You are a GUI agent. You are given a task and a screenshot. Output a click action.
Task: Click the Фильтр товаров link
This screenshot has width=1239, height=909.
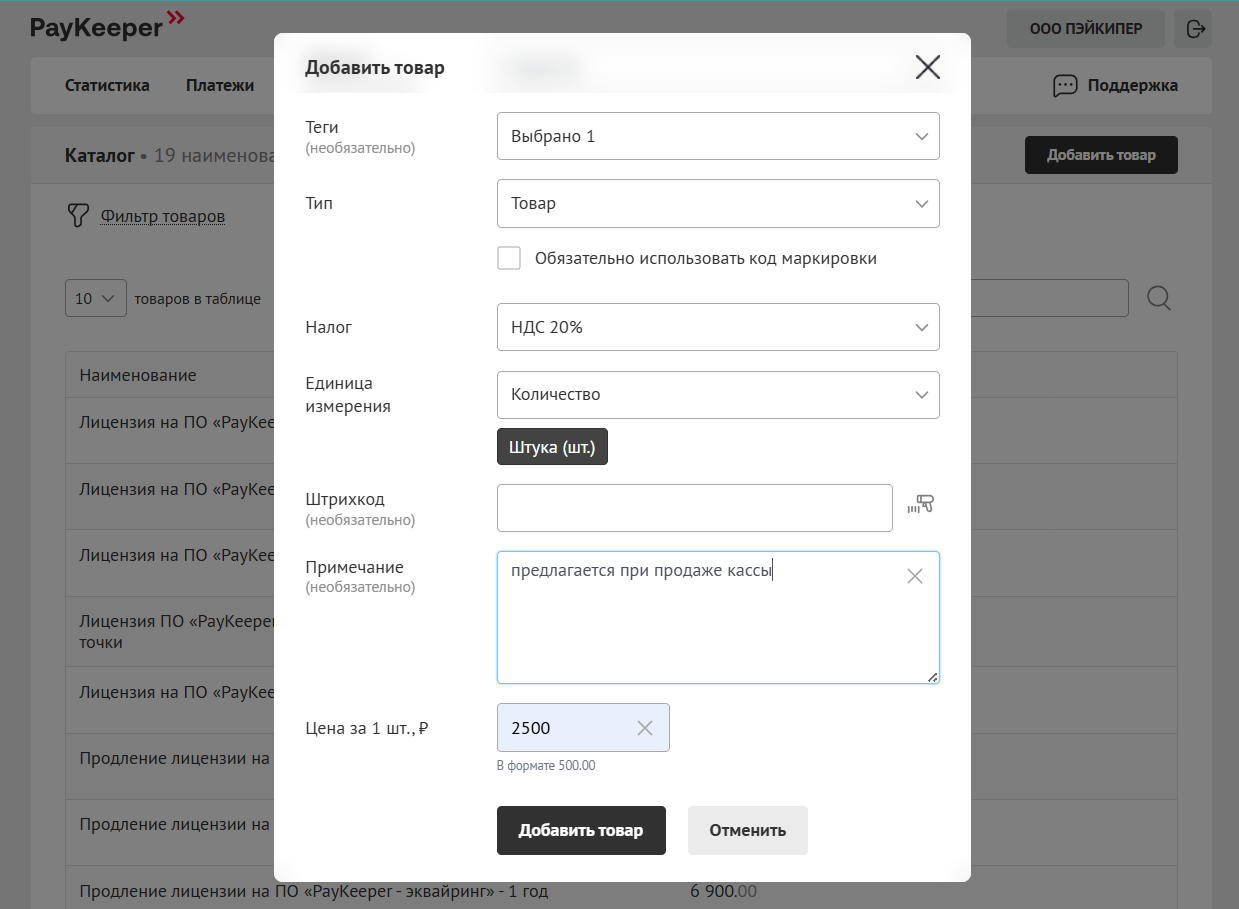click(x=163, y=216)
